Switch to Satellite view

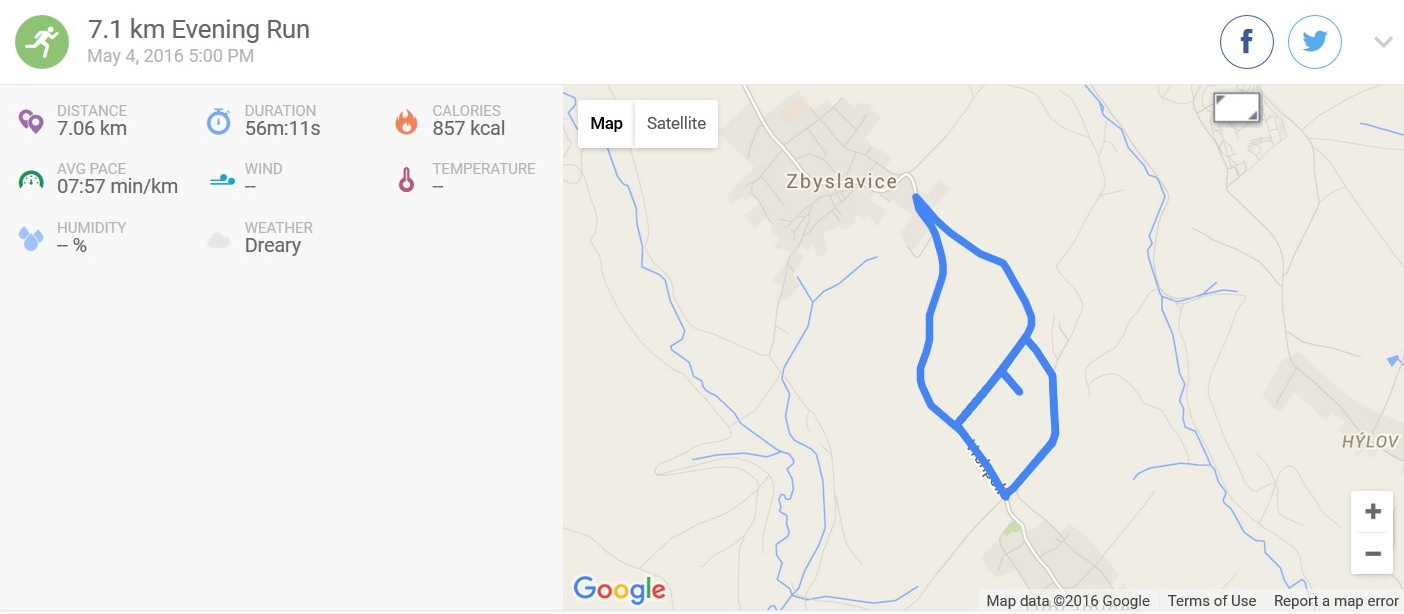676,124
